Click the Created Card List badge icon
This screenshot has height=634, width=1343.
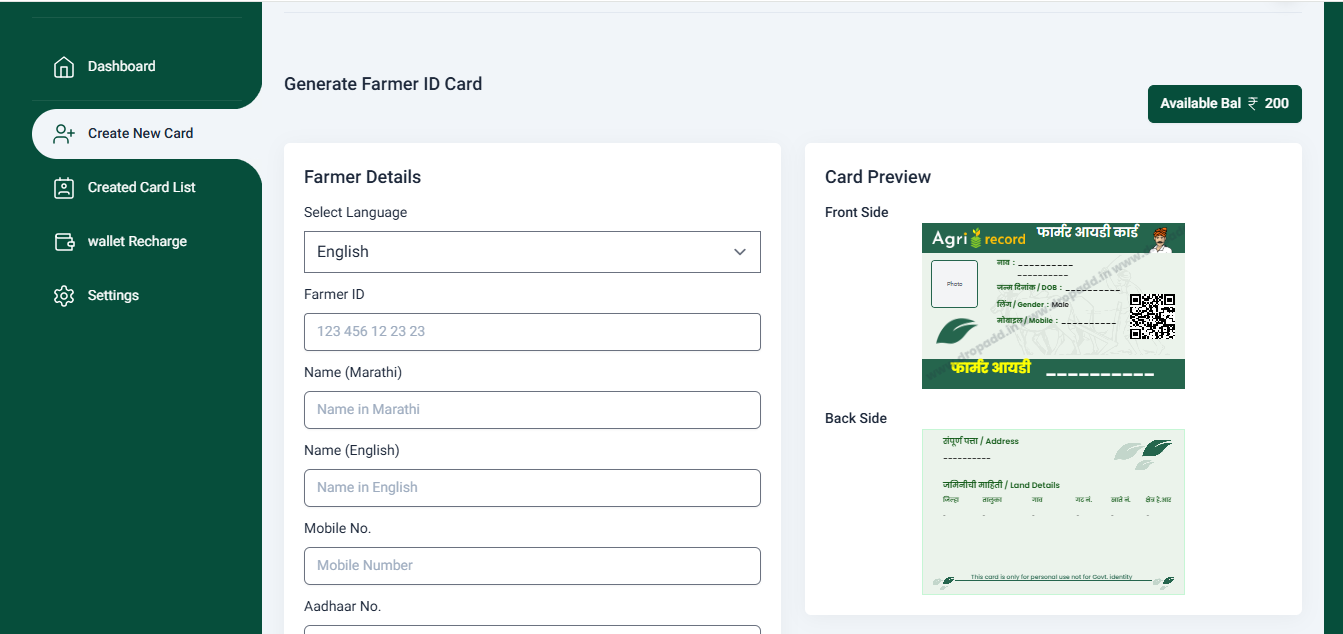[x=64, y=188]
